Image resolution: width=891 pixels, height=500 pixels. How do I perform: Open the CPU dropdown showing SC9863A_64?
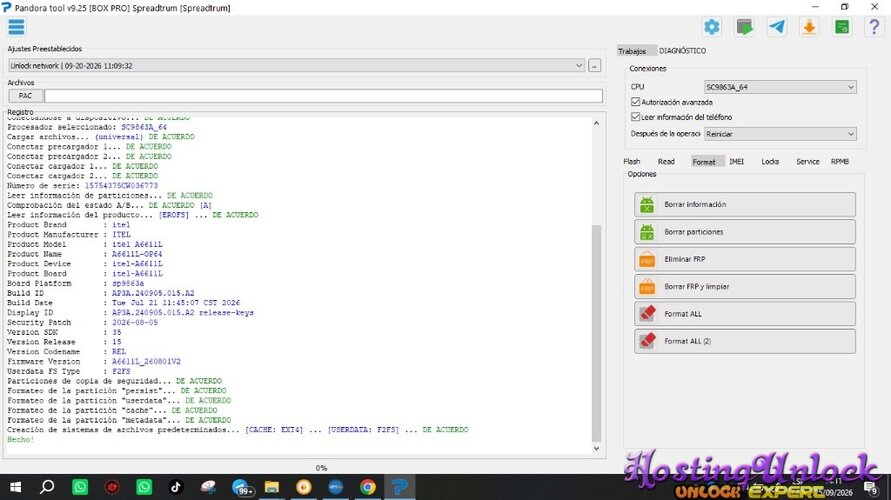pos(780,87)
